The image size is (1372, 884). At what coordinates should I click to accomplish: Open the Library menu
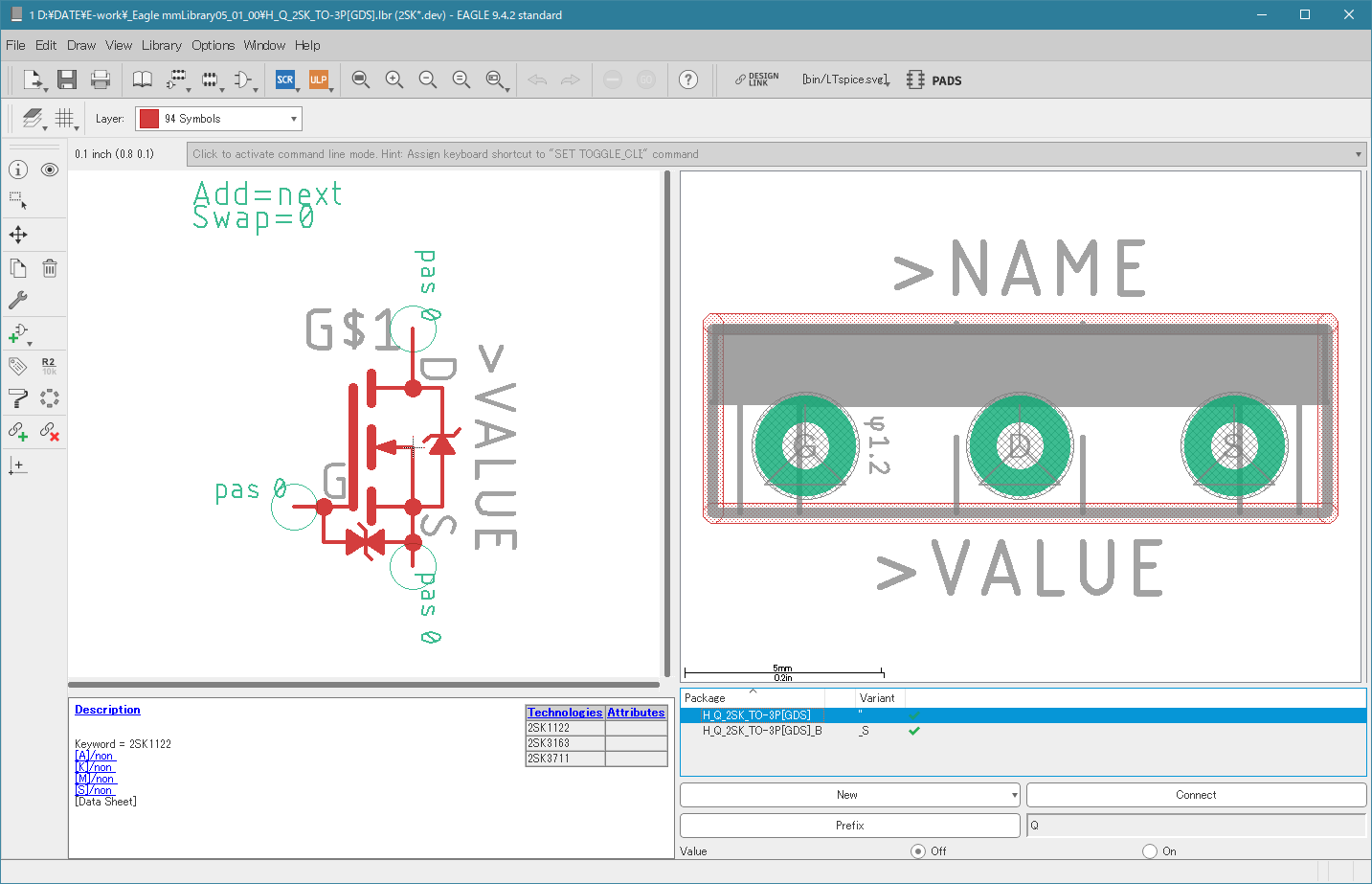(x=161, y=45)
